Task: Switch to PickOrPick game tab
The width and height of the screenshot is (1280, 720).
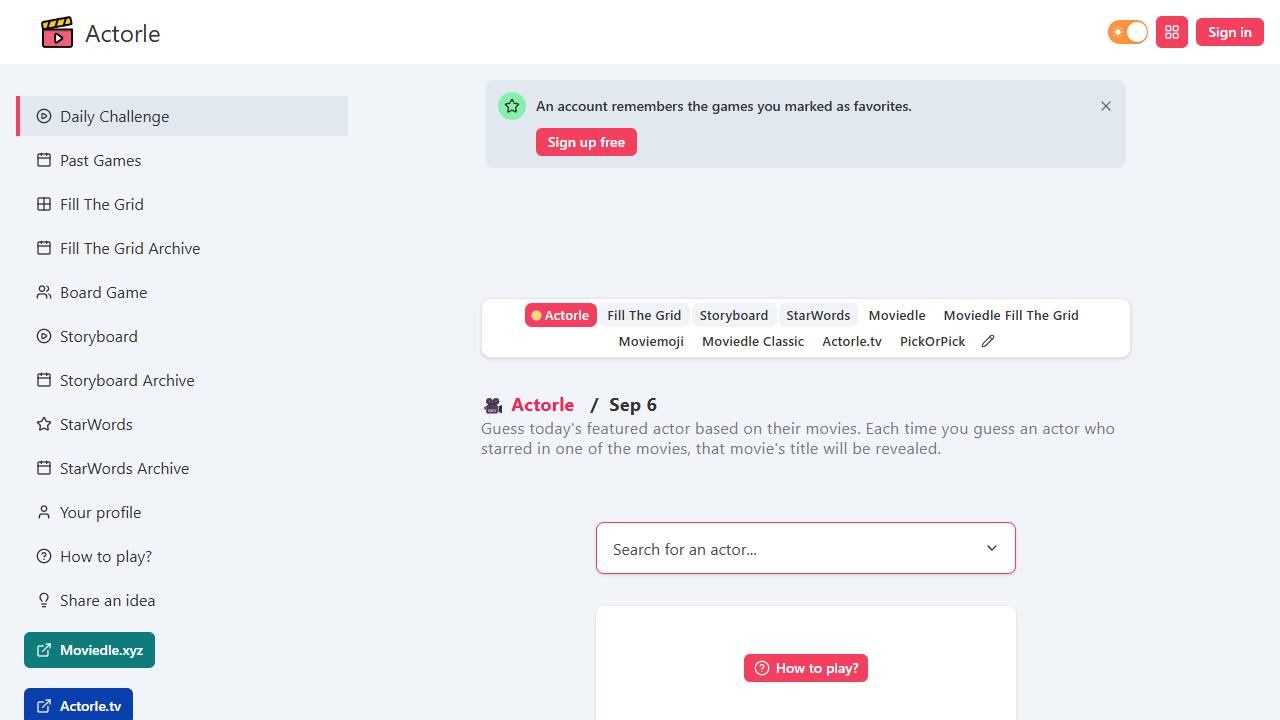Action: (x=933, y=341)
